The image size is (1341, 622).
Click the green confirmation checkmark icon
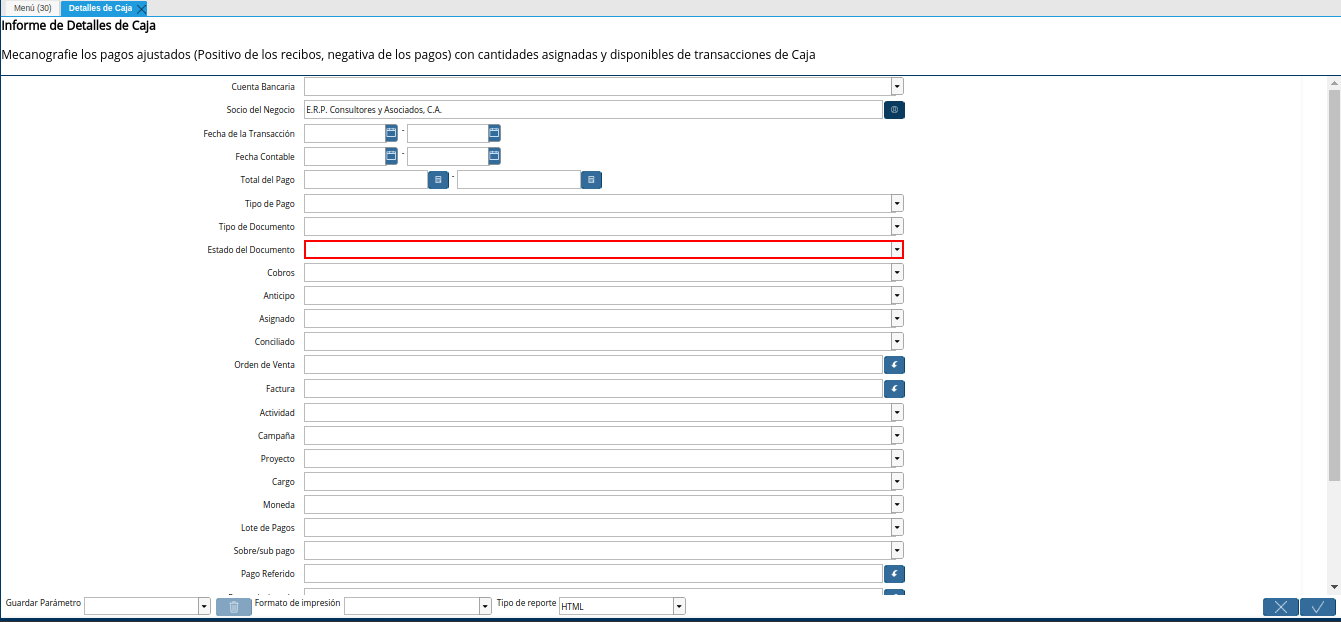(1317, 606)
